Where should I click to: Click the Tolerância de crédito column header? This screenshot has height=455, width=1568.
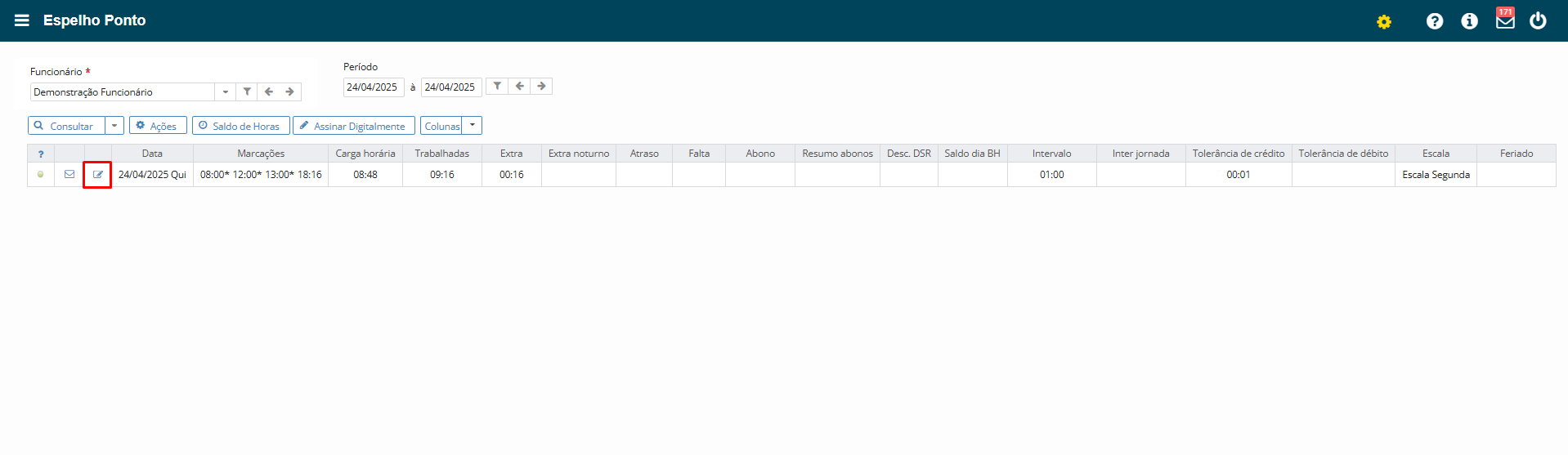tap(1239, 154)
